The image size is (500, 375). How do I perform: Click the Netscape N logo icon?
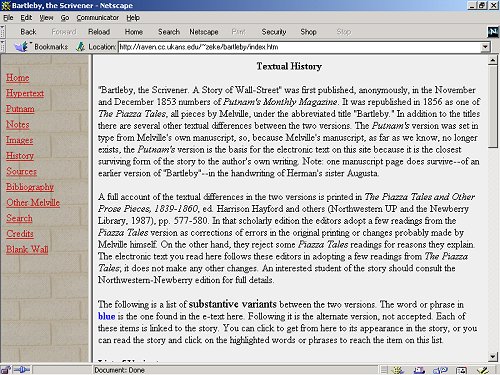(x=493, y=32)
